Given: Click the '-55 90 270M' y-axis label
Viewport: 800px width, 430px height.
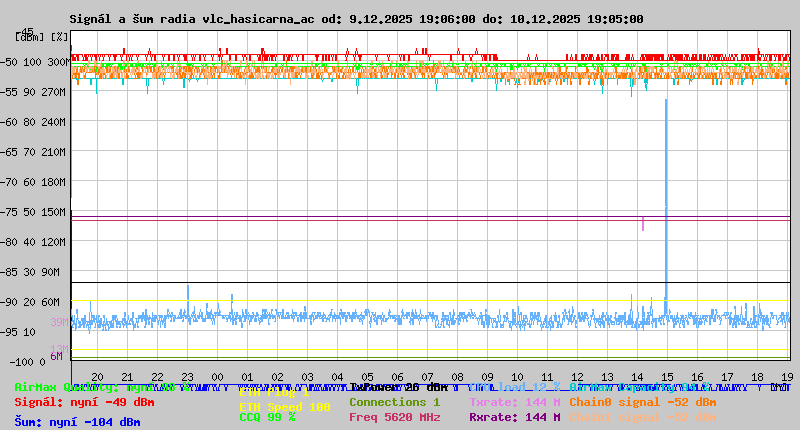Looking at the screenshot, I should (33, 92).
